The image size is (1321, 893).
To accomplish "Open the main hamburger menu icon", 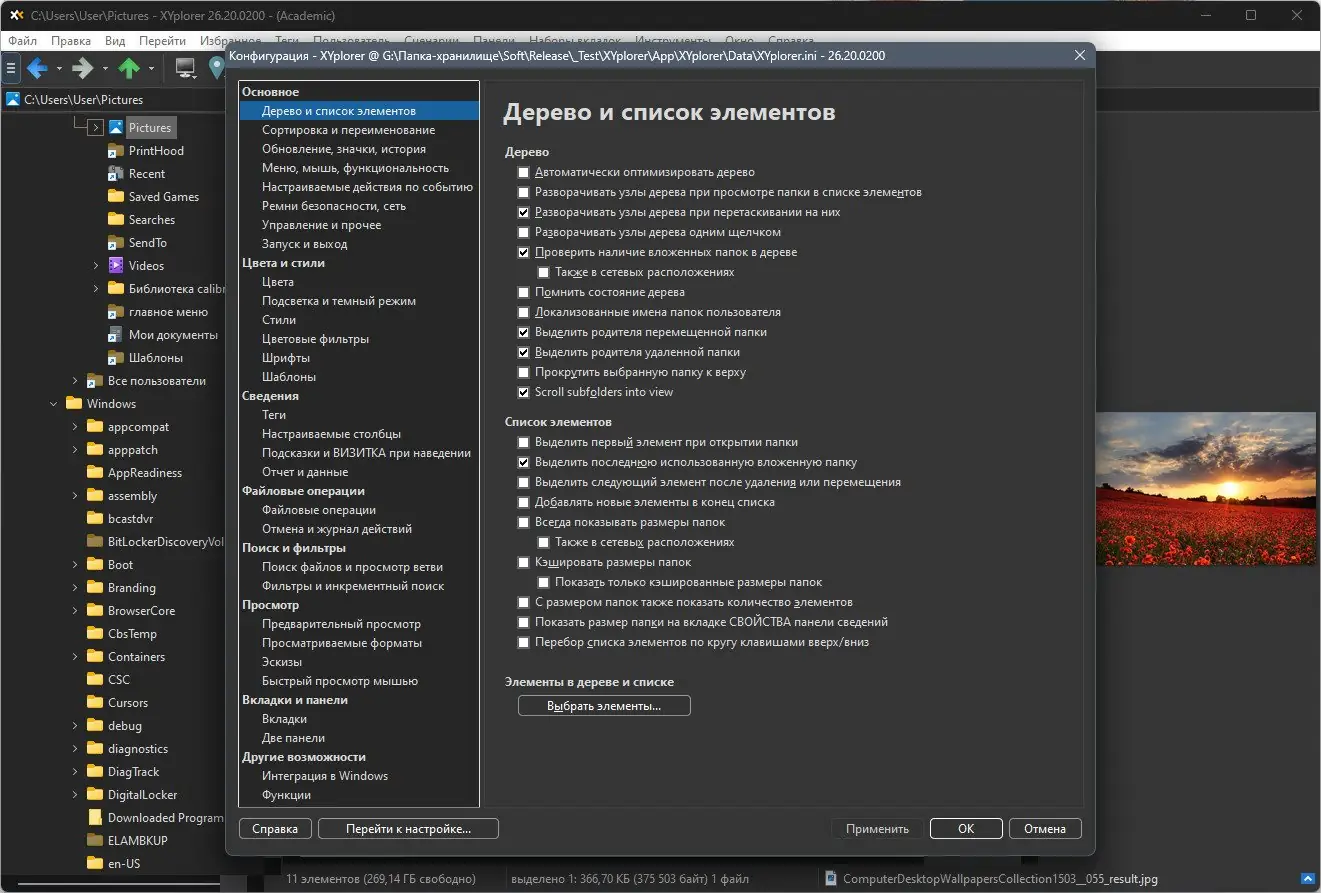I will coord(11,68).
